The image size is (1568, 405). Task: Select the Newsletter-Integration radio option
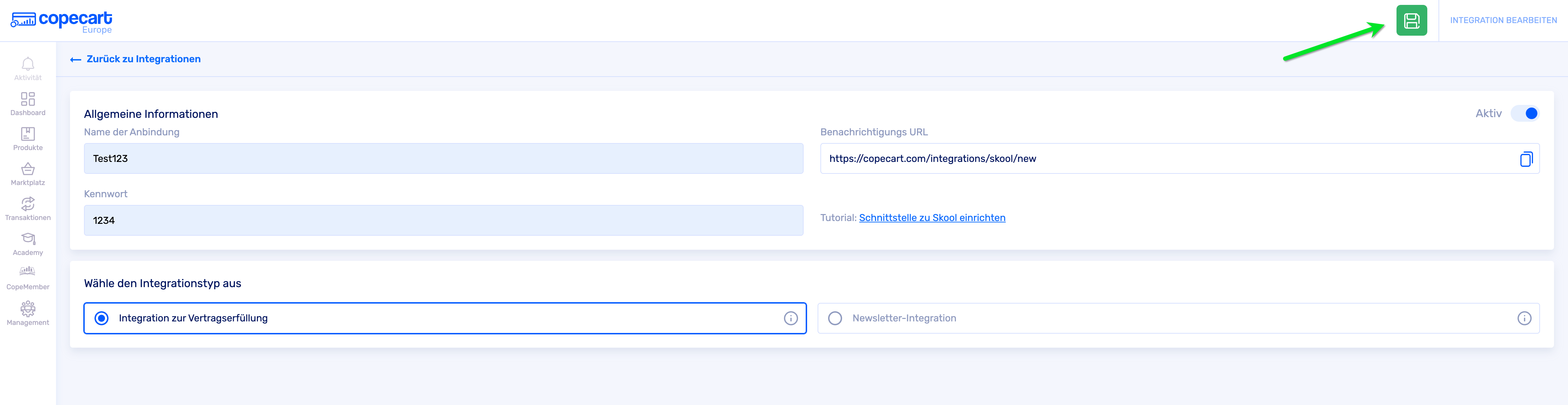pos(834,318)
